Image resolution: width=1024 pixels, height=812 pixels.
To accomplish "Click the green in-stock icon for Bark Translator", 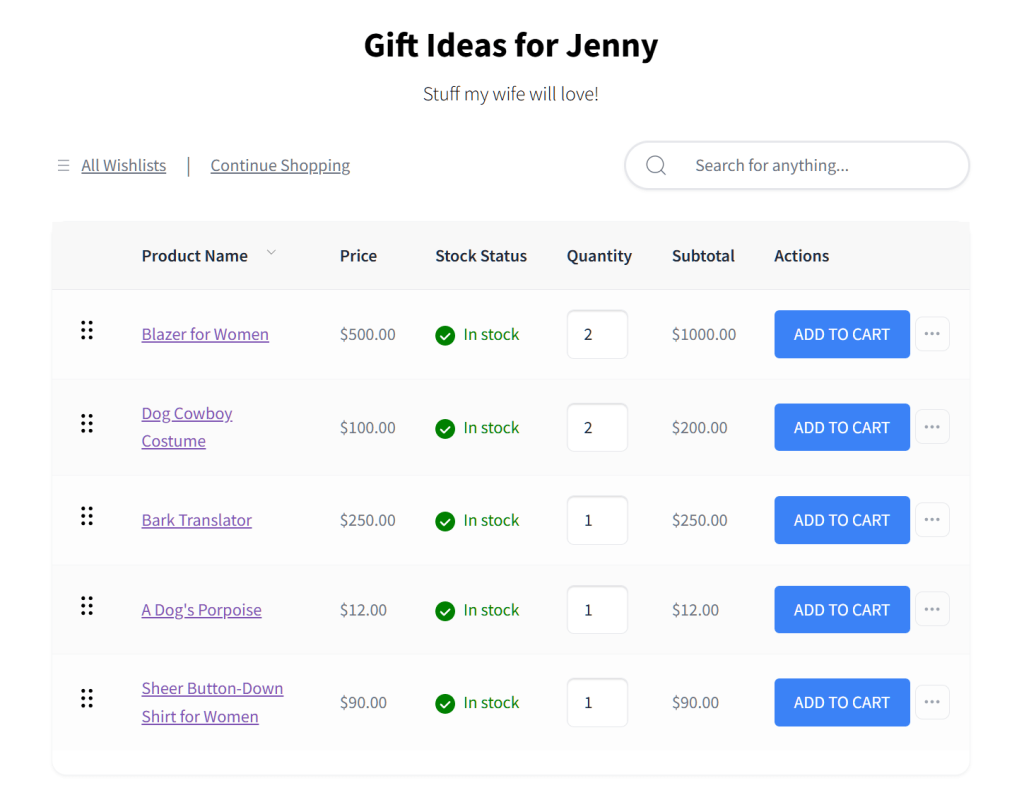I will [x=445, y=520].
